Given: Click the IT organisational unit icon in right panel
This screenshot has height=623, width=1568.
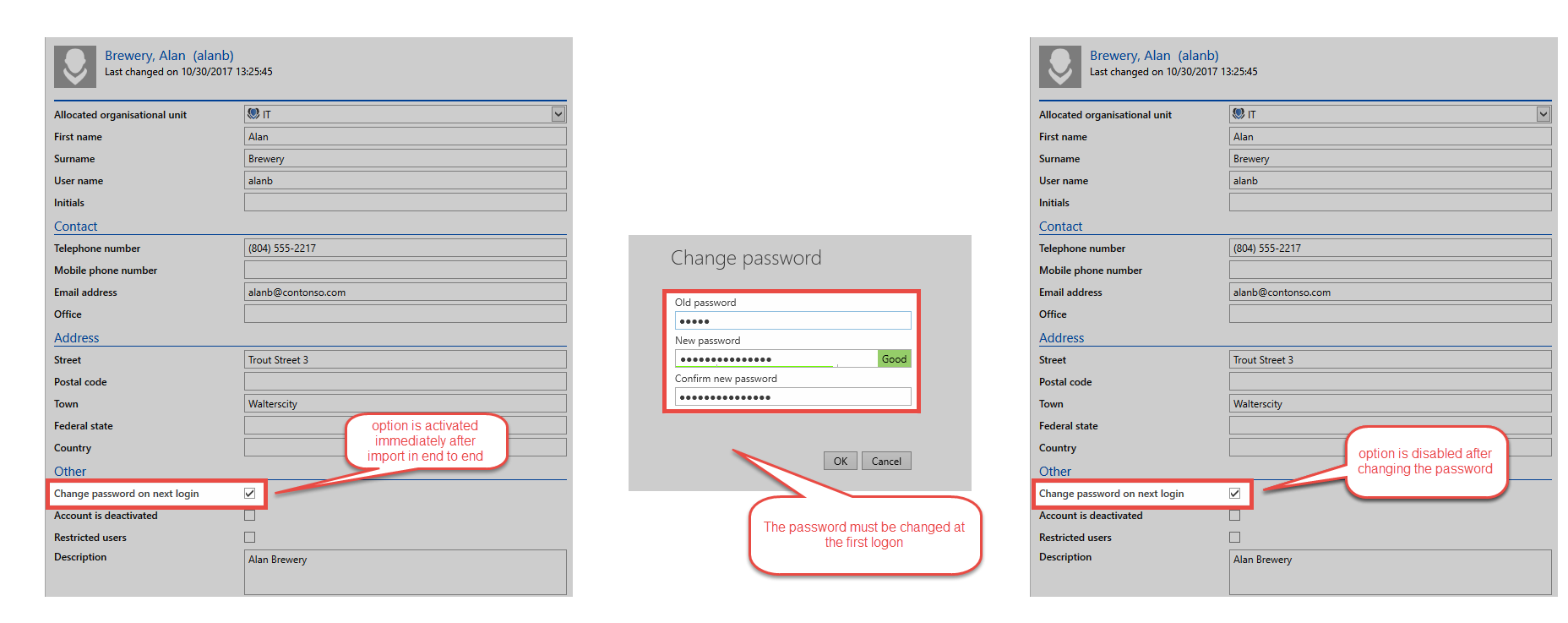Looking at the screenshot, I should pyautogui.click(x=1239, y=114).
